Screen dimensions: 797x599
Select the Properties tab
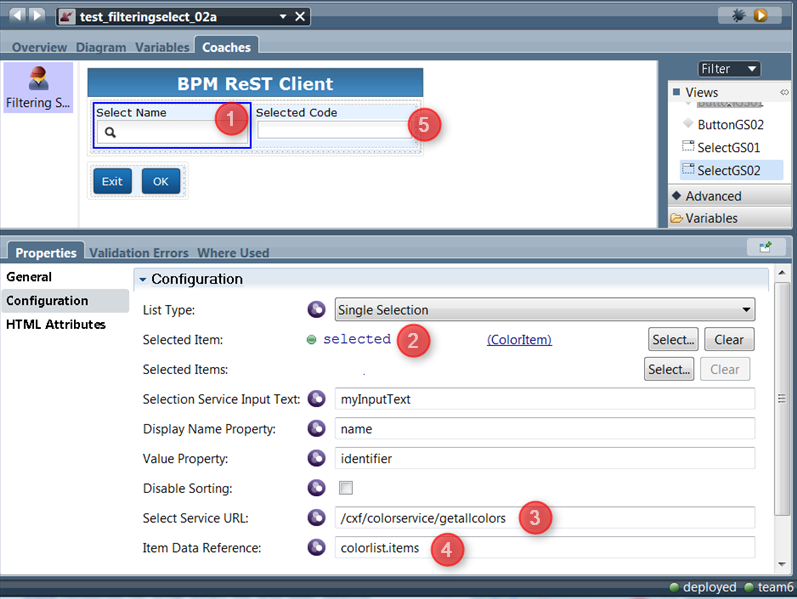(x=46, y=252)
